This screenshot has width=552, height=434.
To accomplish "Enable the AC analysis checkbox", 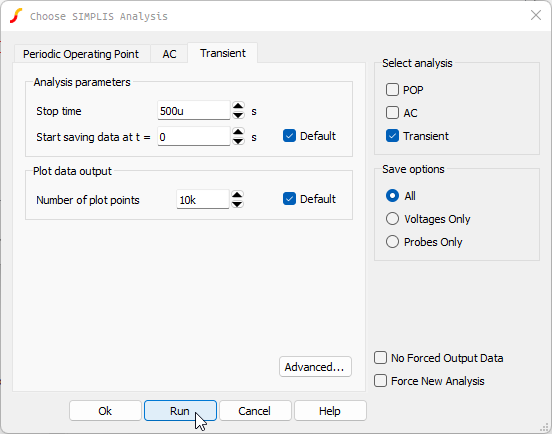I will 392,113.
